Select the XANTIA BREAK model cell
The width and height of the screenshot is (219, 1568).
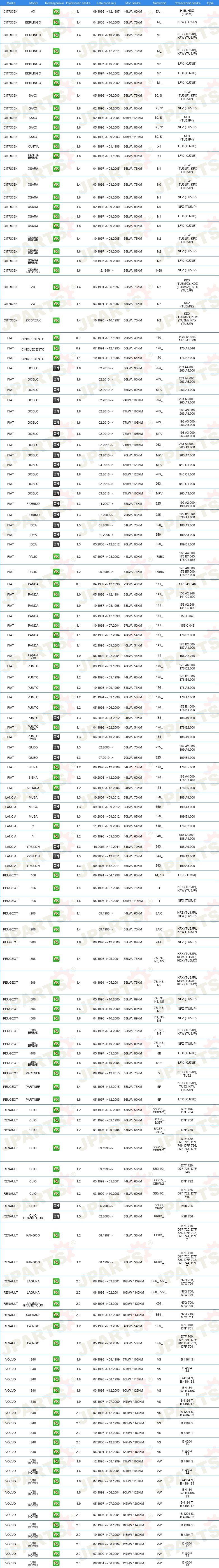click(33, 156)
